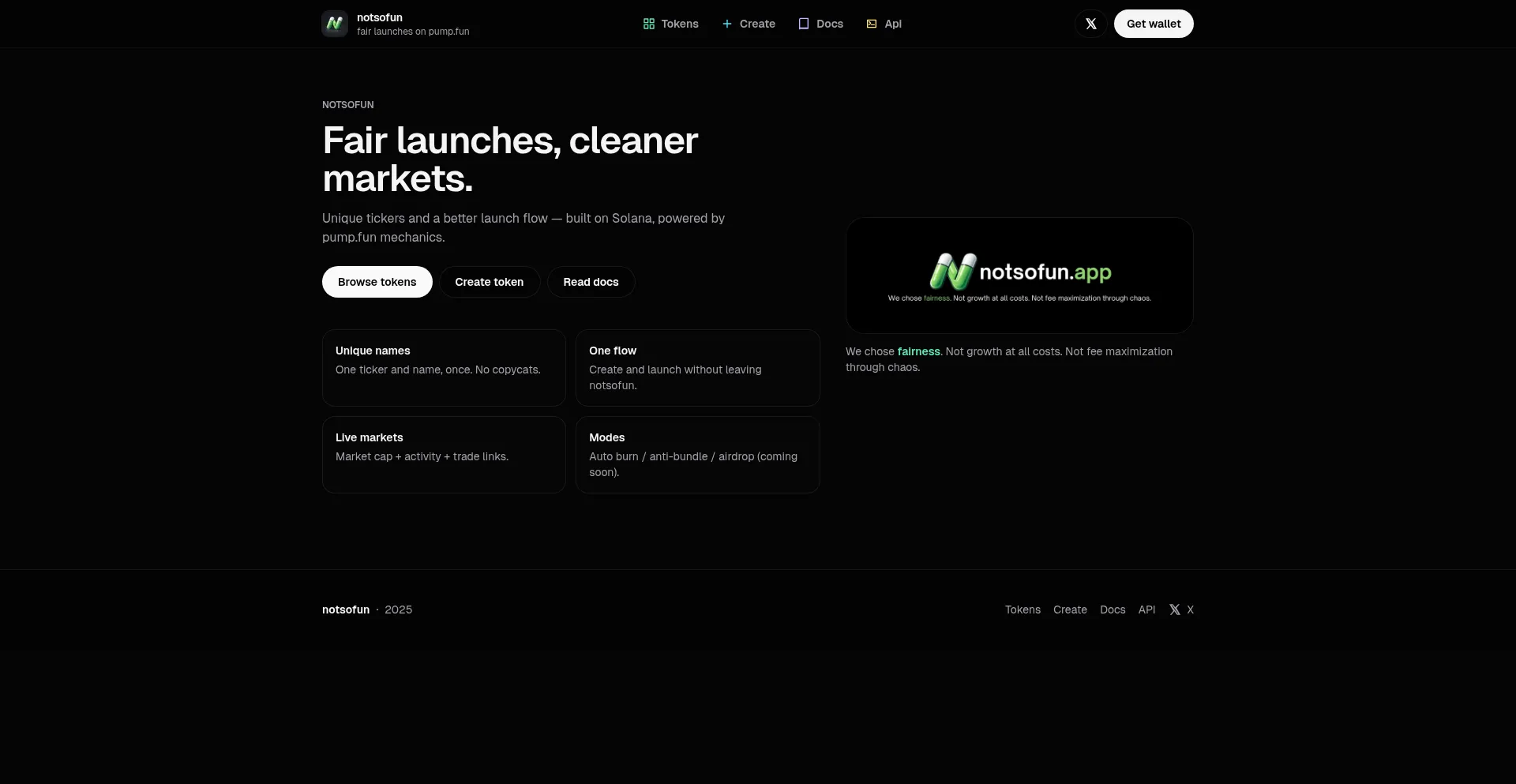Image resolution: width=1516 pixels, height=784 pixels.
Task: Click the Browse tokens button
Action: pos(377,282)
